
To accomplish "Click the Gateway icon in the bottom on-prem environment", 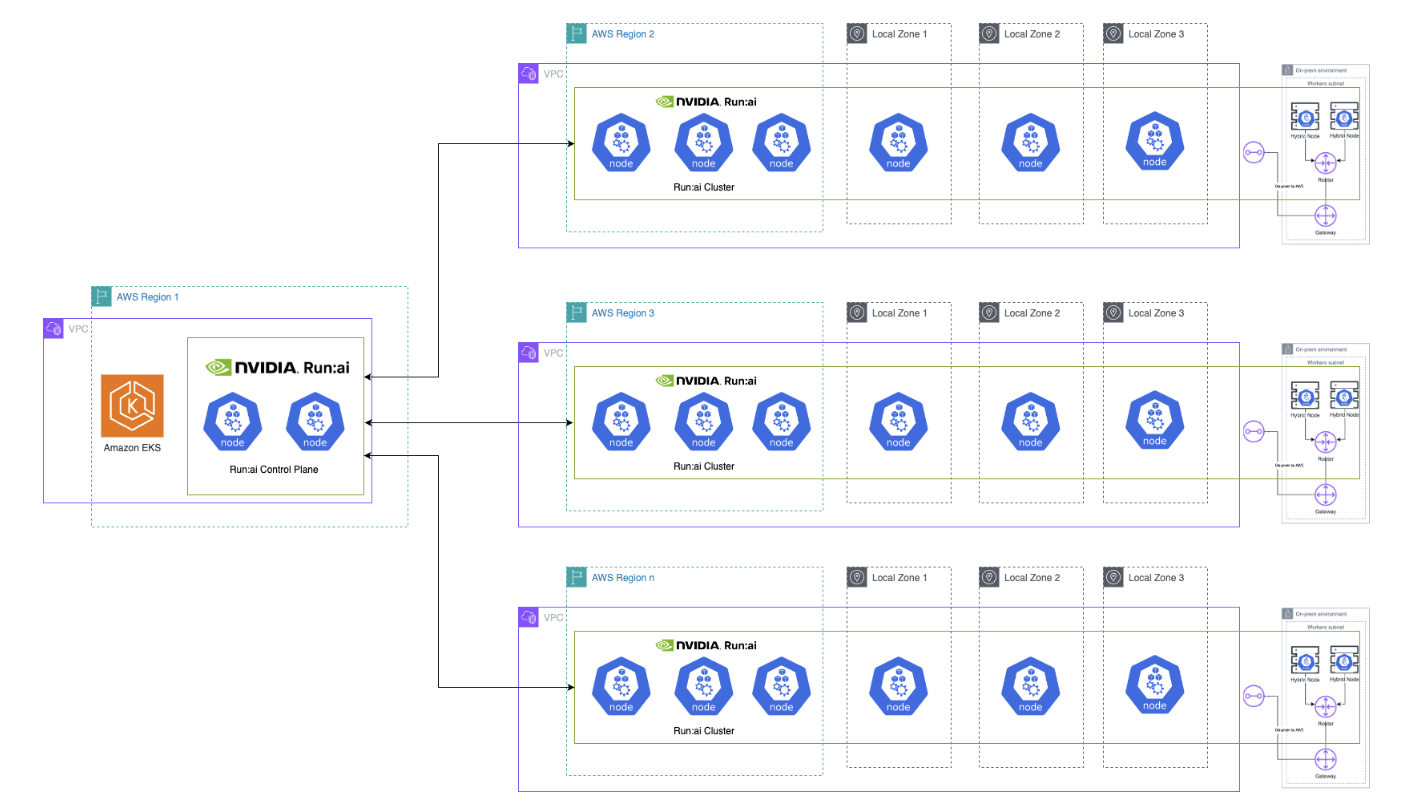I will tap(1325, 760).
